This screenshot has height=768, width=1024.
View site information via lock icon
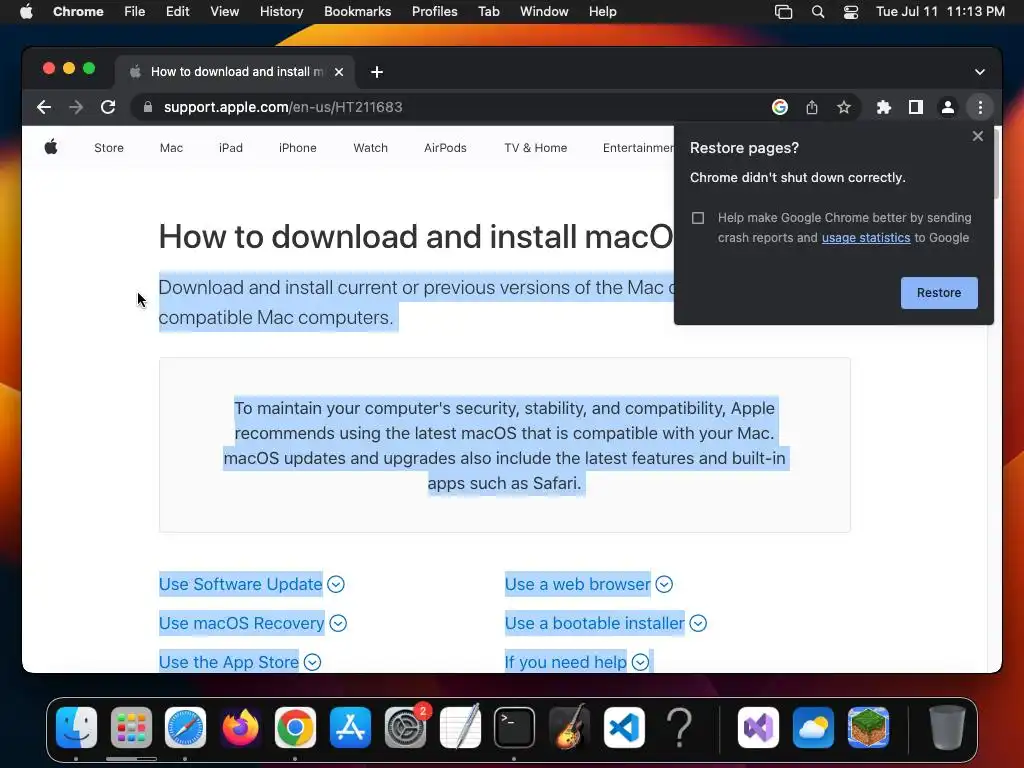148,107
